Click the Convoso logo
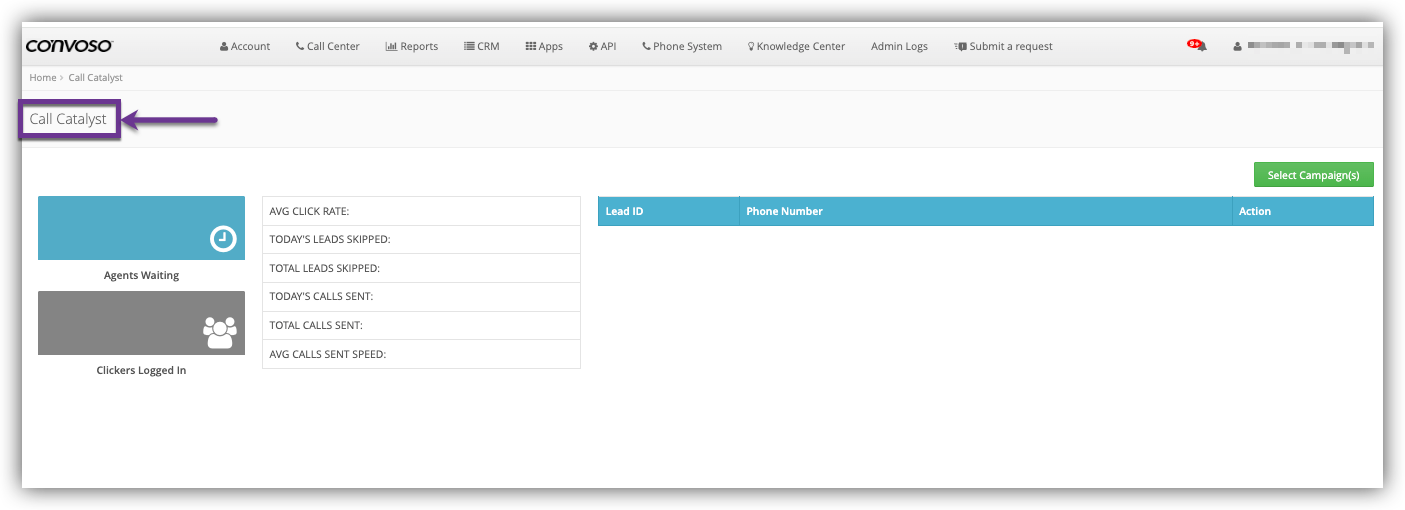Screen dimensions: 1405x510 (x=69, y=46)
